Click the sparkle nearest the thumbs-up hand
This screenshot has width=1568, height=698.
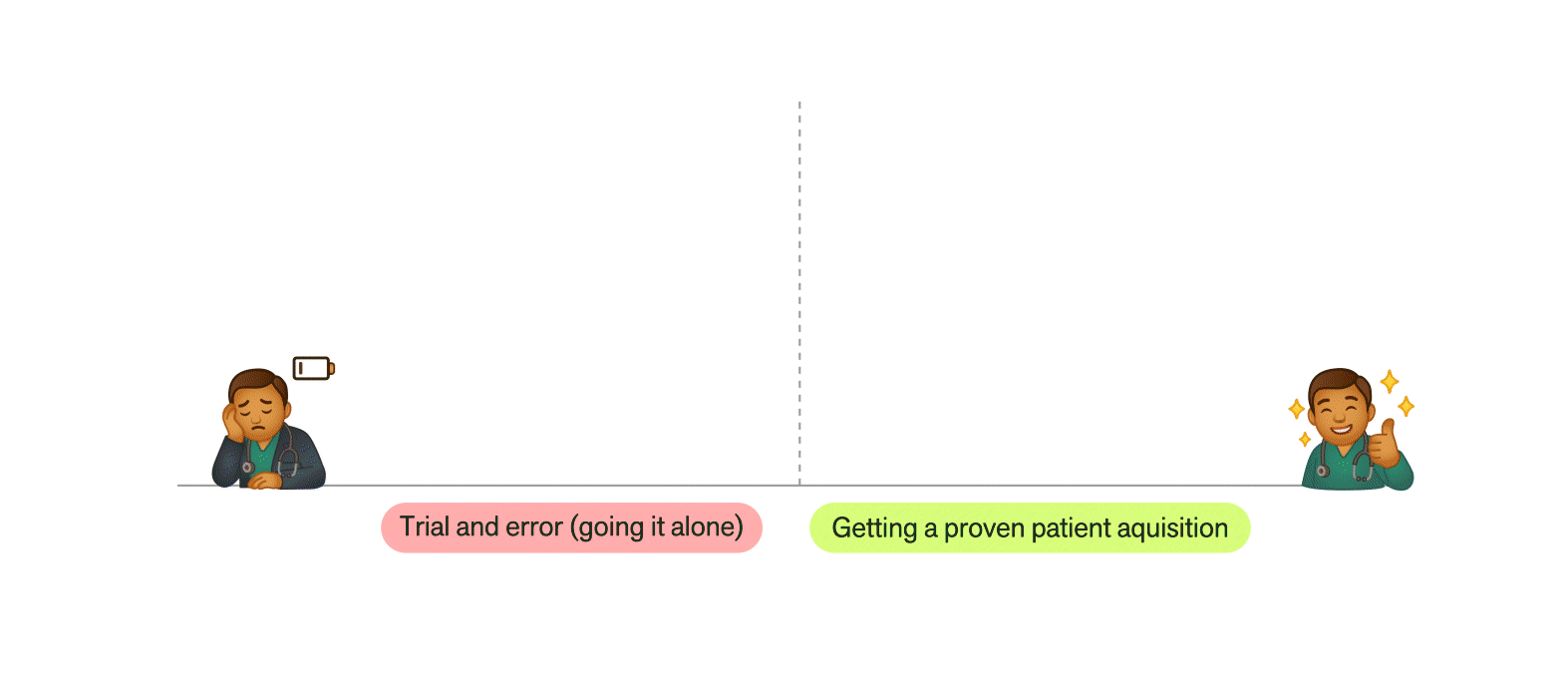pyautogui.click(x=1406, y=406)
